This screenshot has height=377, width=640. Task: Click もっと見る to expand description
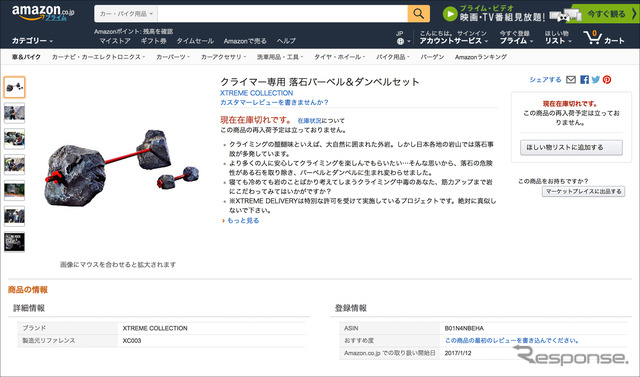coord(243,221)
